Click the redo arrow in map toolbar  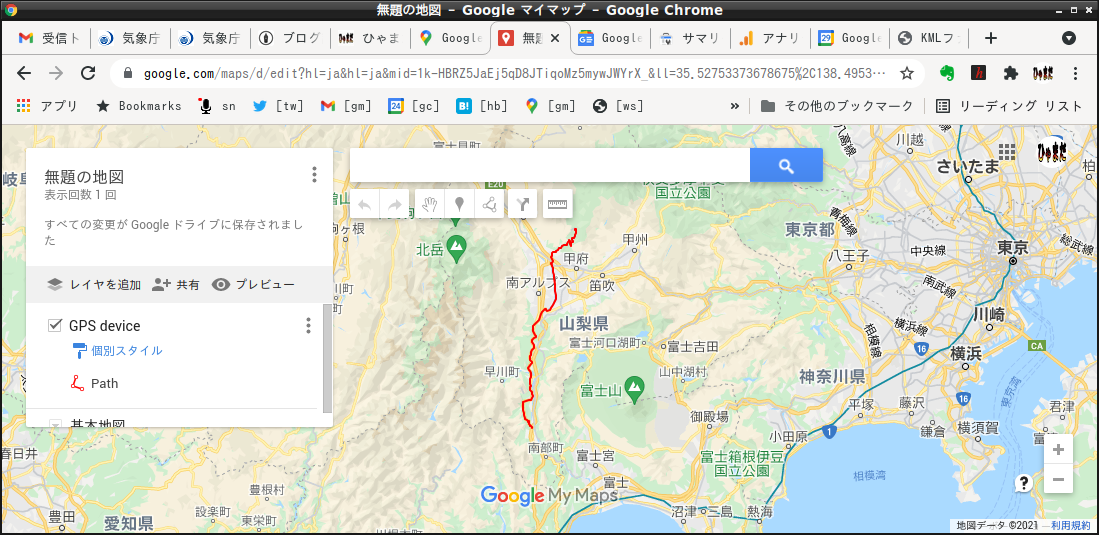(395, 205)
